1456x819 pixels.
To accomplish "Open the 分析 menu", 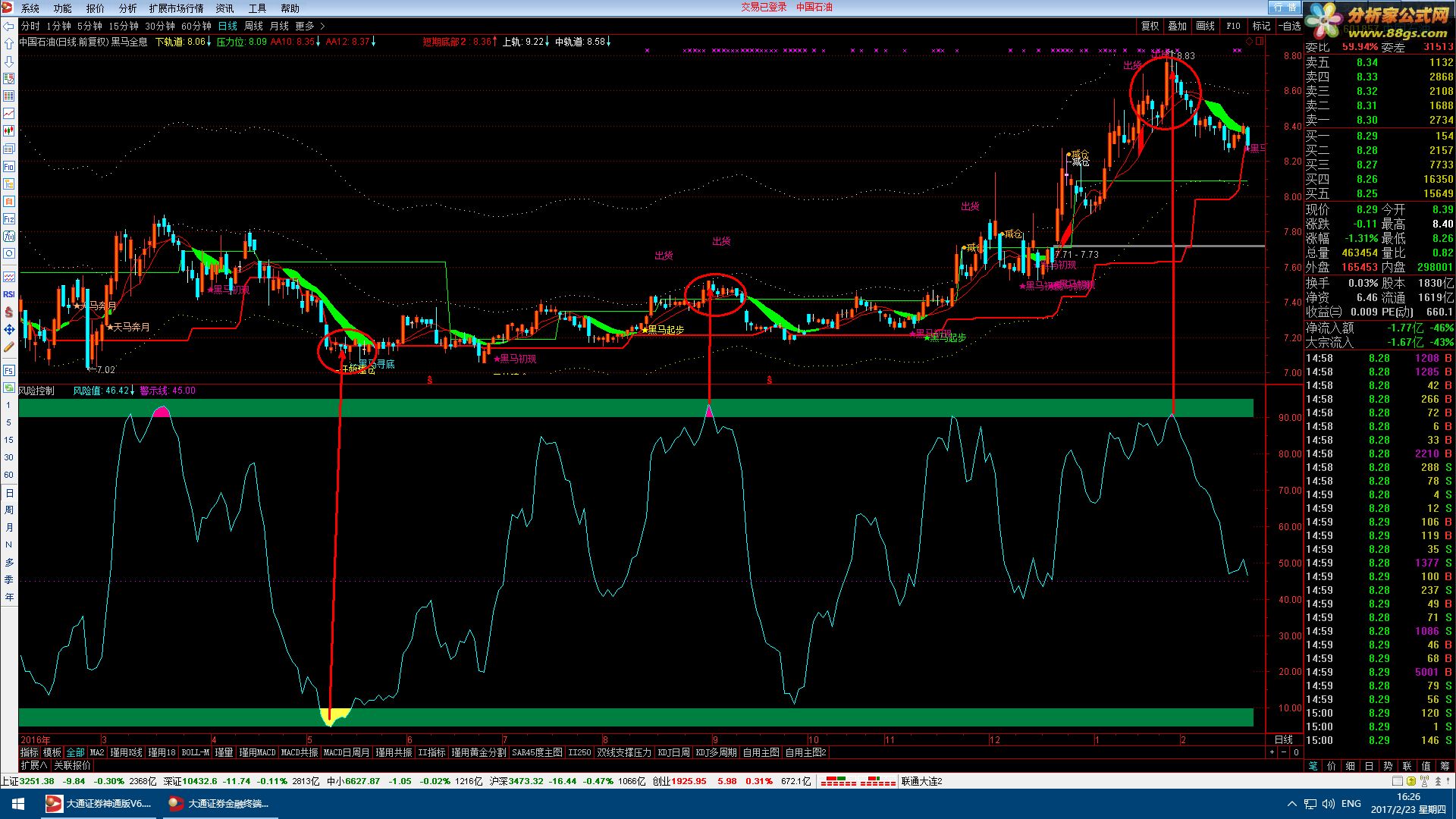I will tap(128, 8).
